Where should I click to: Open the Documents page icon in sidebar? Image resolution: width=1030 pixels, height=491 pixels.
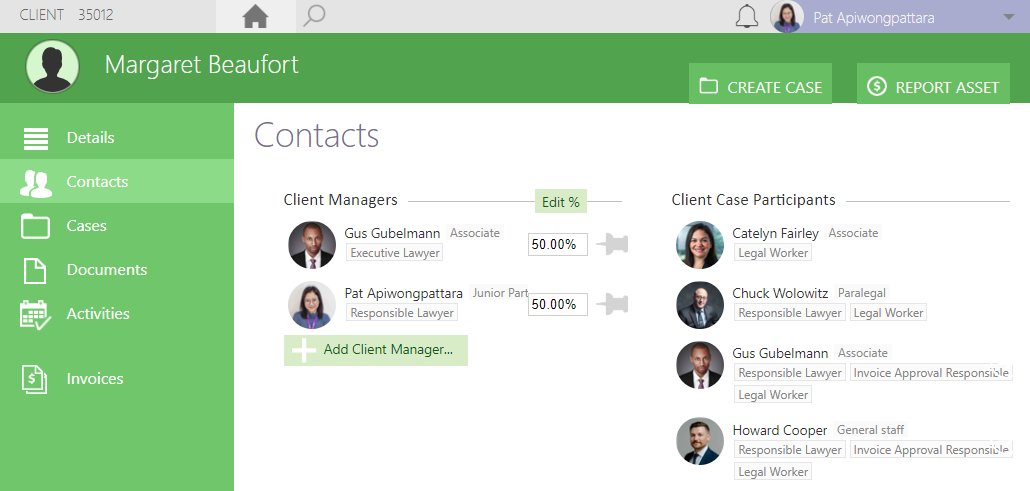point(35,270)
